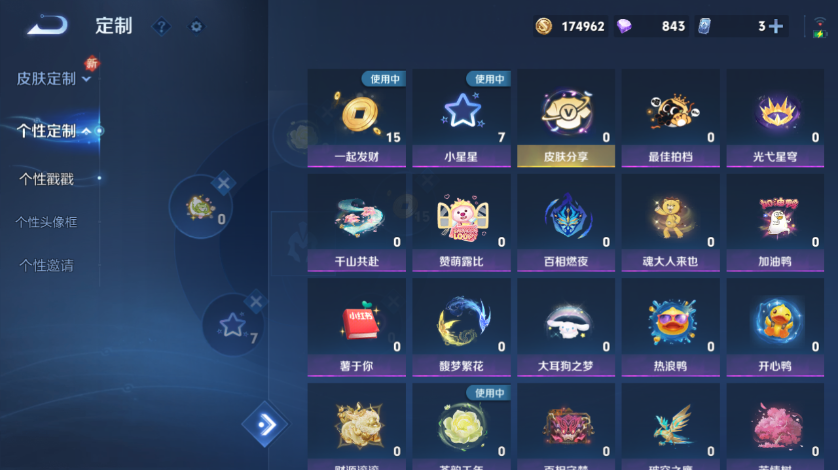The image size is (838, 470).
Task: Choose the 热浪鸭 sunglasses duck icon
Action: [671, 322]
